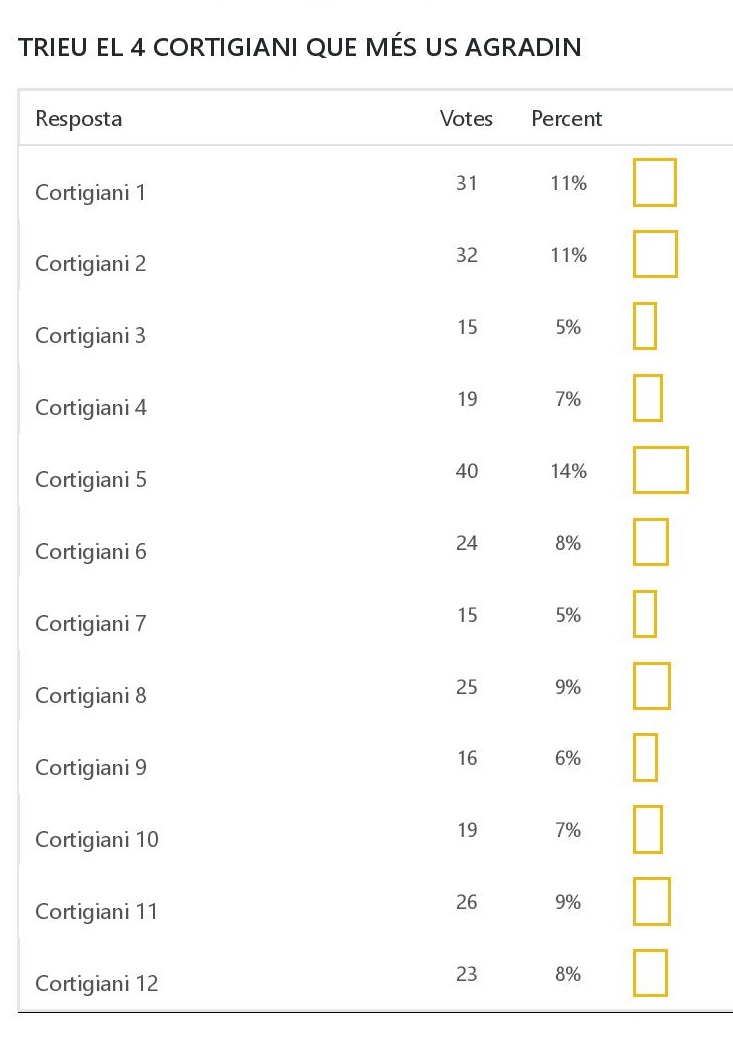
Task: Select the percent bar of Cortigiani 11
Action: pos(651,902)
